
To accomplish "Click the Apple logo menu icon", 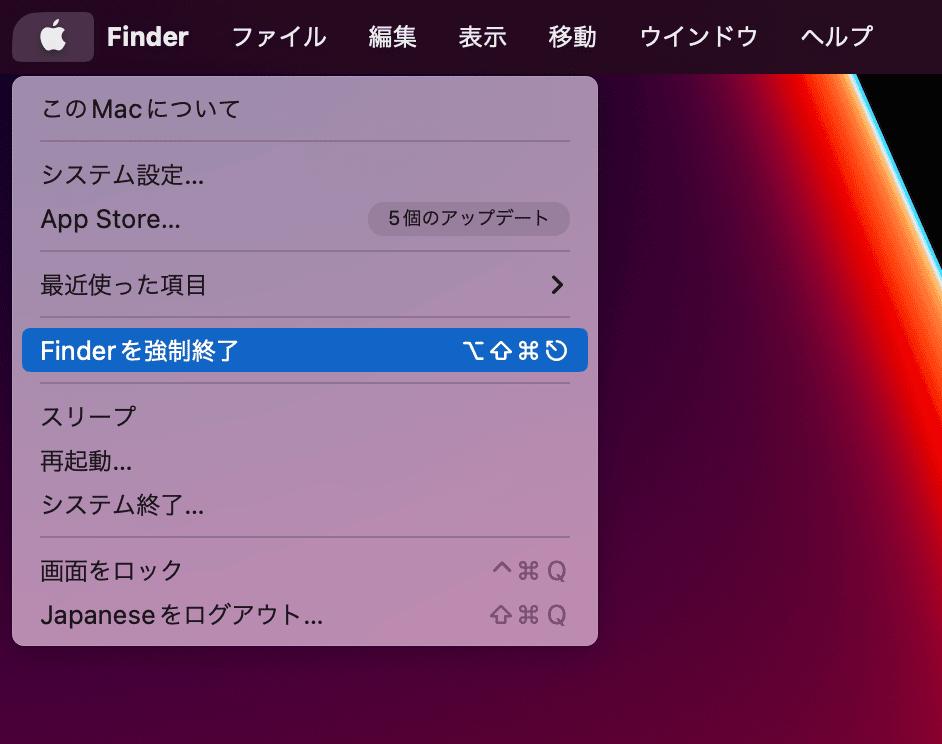I will (53, 37).
